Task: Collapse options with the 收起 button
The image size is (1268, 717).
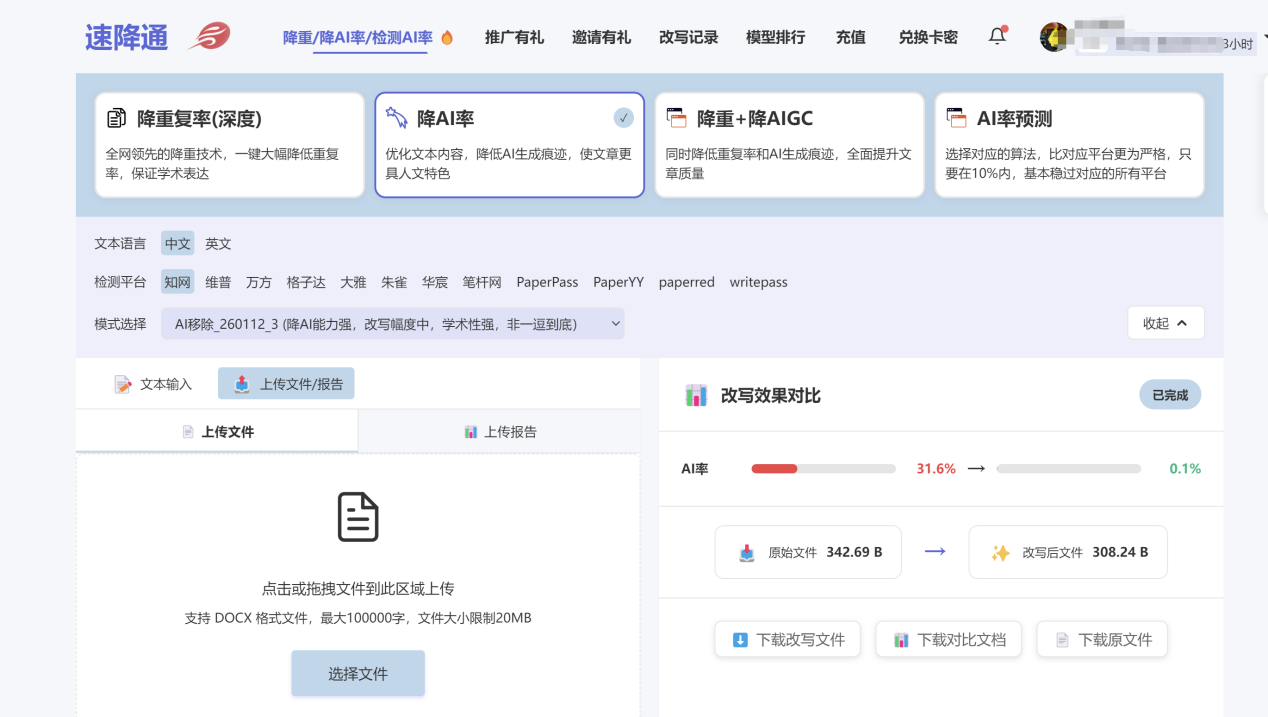Action: (1166, 323)
